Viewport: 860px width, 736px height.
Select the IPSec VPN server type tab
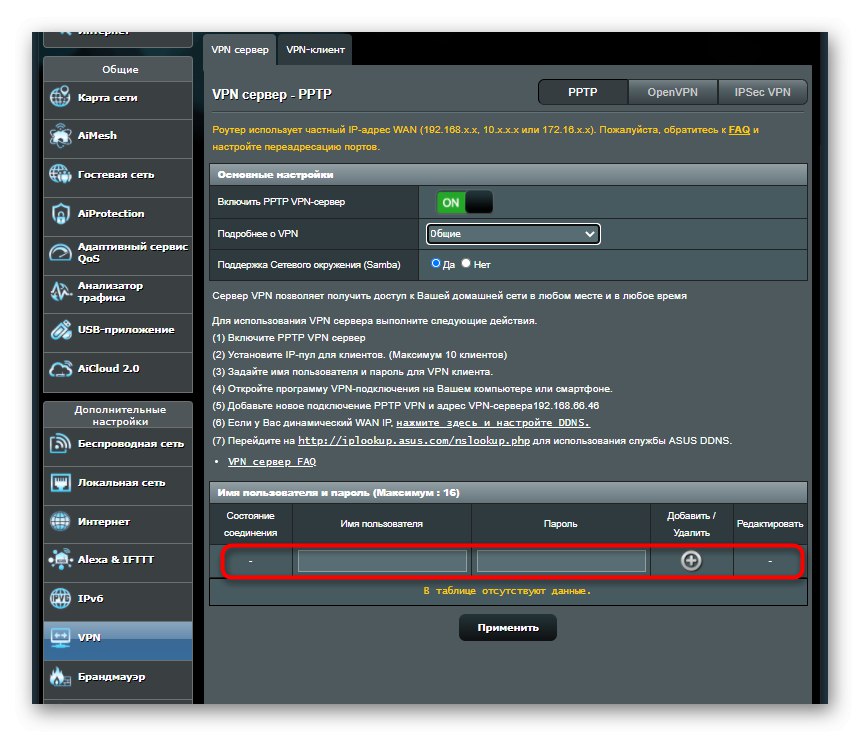pos(762,92)
